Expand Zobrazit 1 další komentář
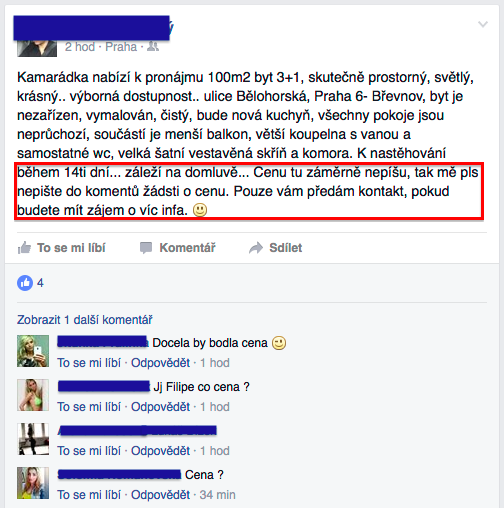The height and width of the screenshot is (508, 504). click(x=85, y=320)
